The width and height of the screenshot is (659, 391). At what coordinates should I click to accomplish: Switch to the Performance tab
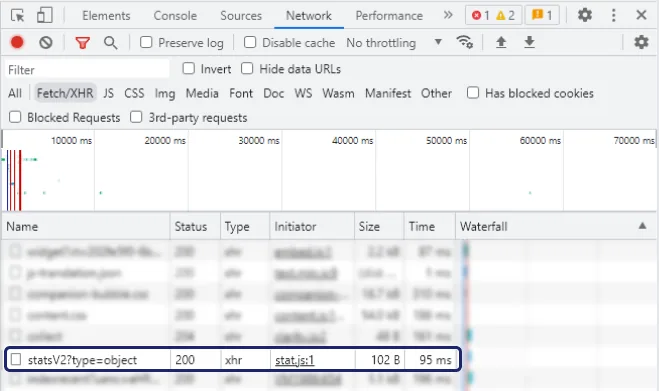(389, 16)
